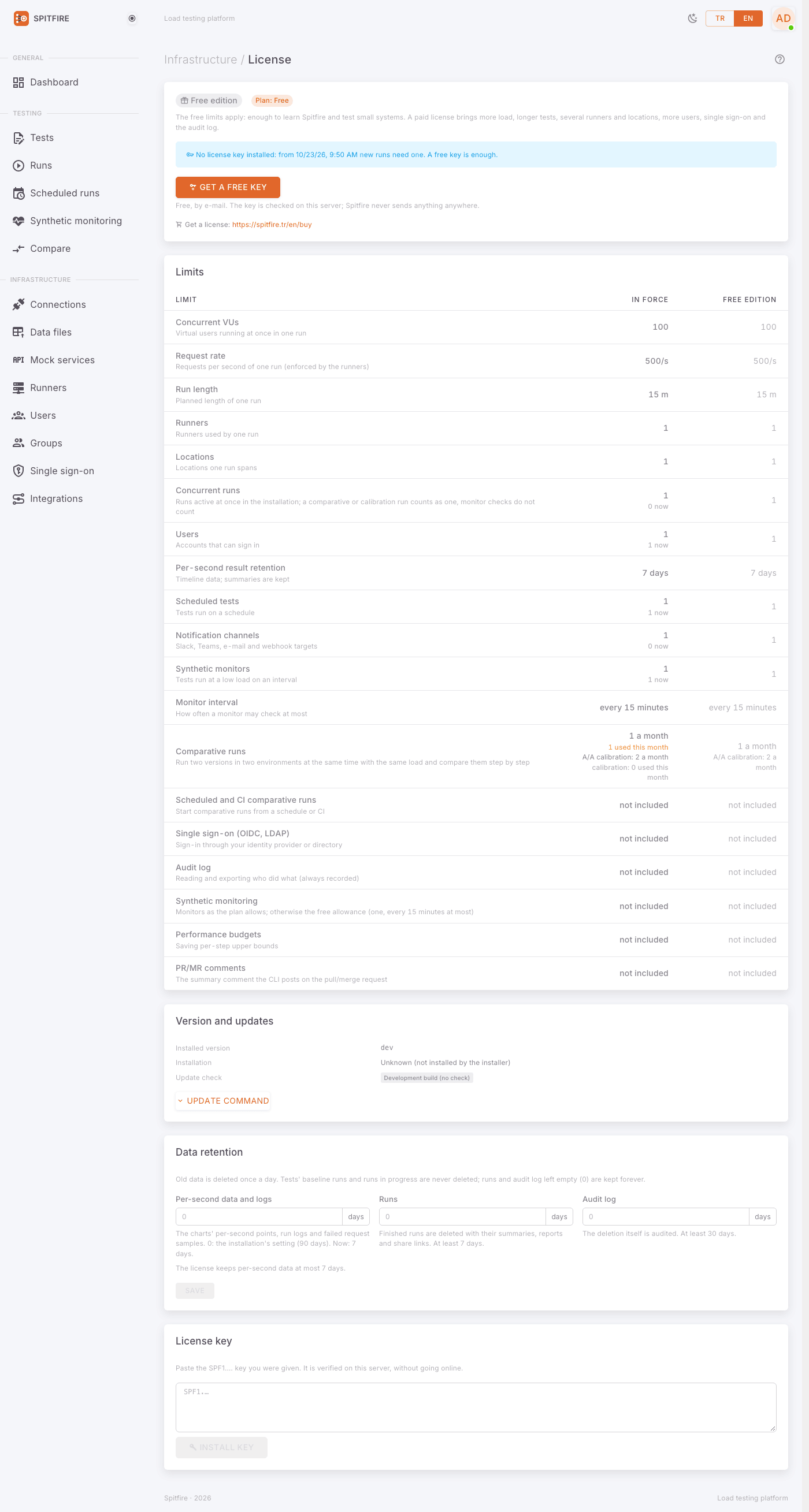Click the Runners server icon
This screenshot has height=1512, width=809.
[x=19, y=388]
